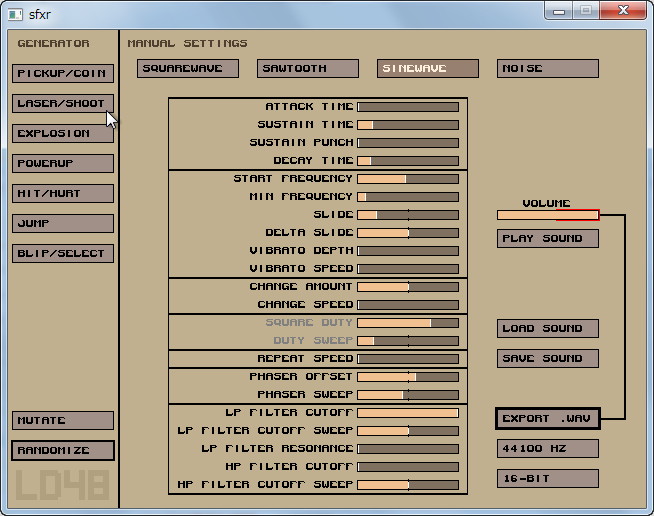Generate an Explosion sound

click(63, 133)
